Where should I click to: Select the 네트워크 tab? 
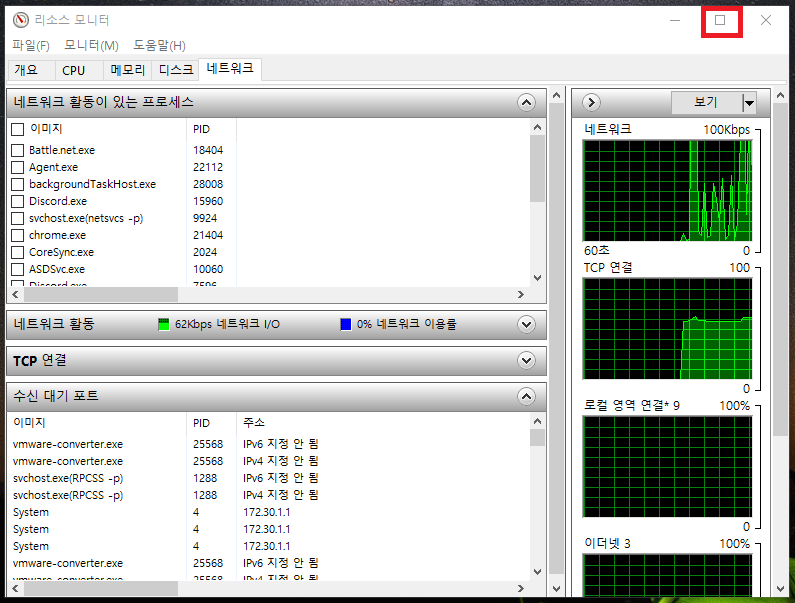coord(230,68)
